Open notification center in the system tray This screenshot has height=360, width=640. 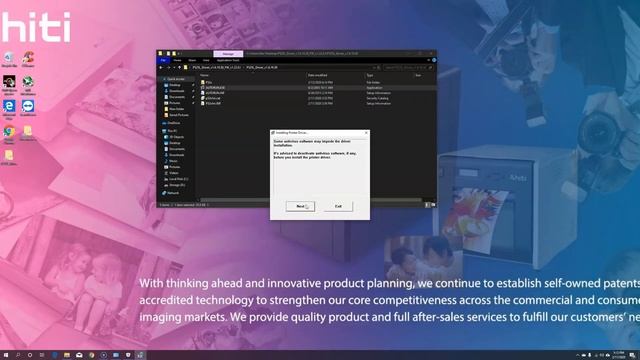coord(632,355)
